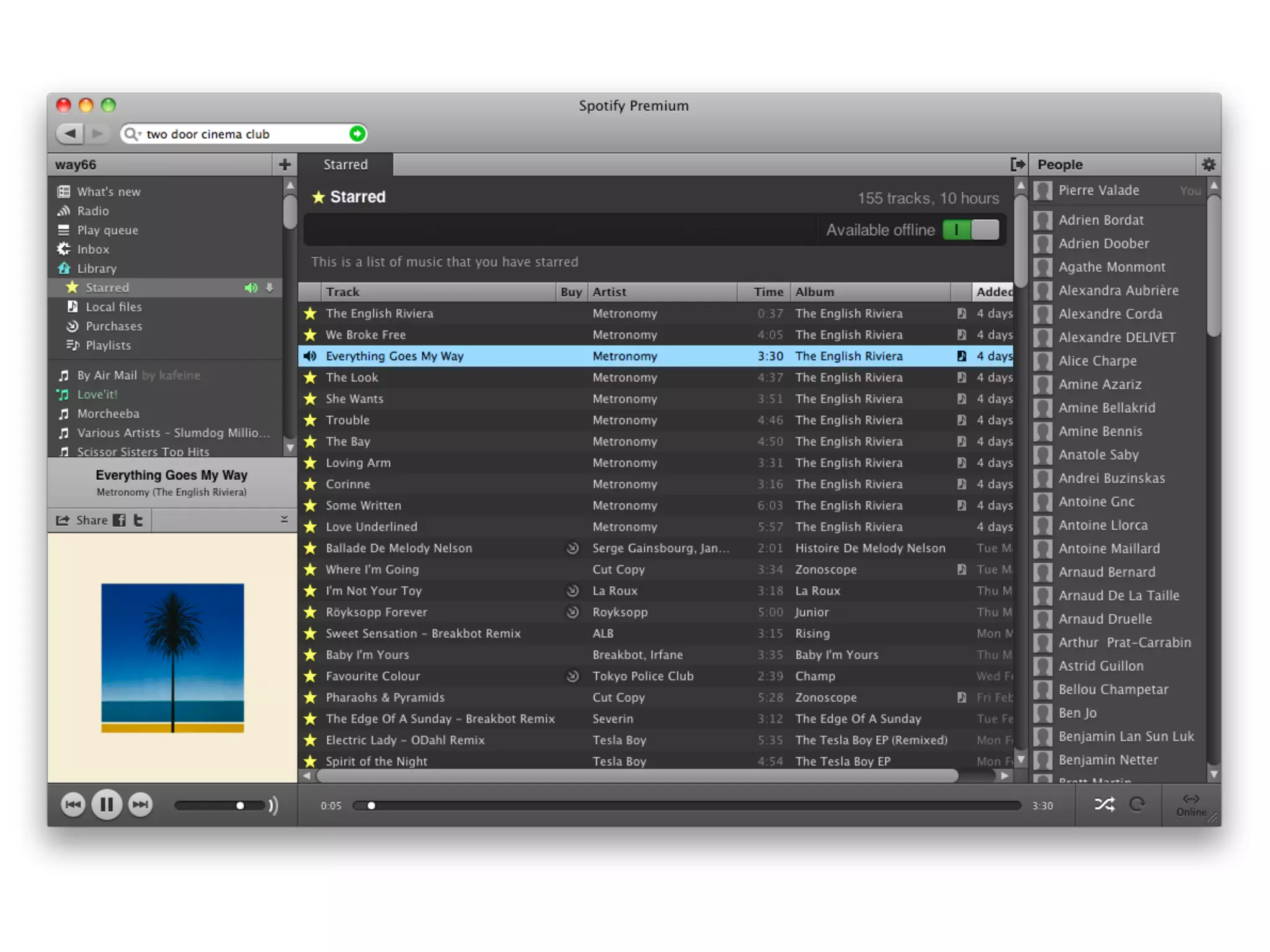
Task: Skip to the next track
Action: coord(140,804)
